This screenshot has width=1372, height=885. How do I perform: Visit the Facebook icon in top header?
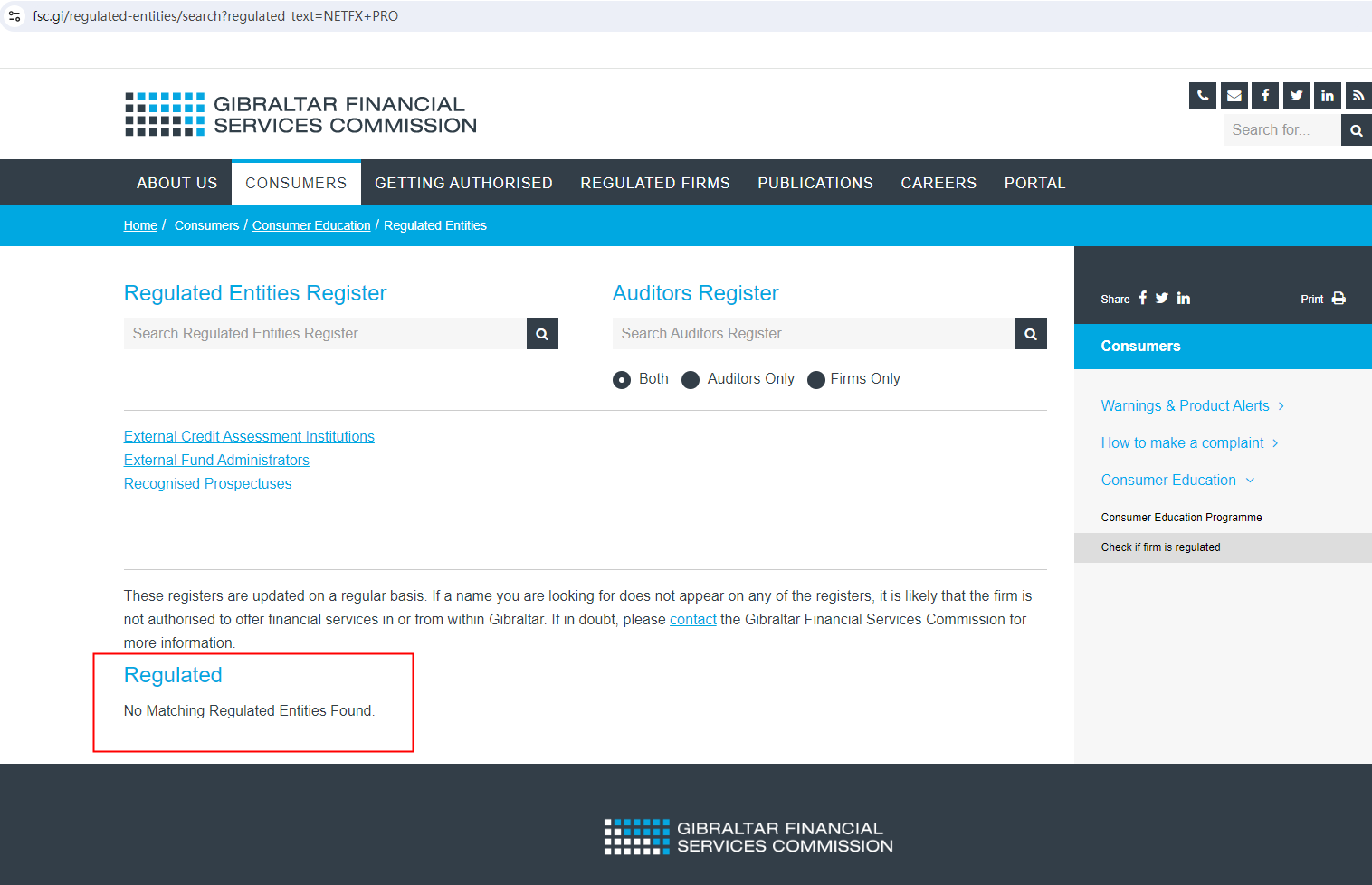pos(1265,96)
